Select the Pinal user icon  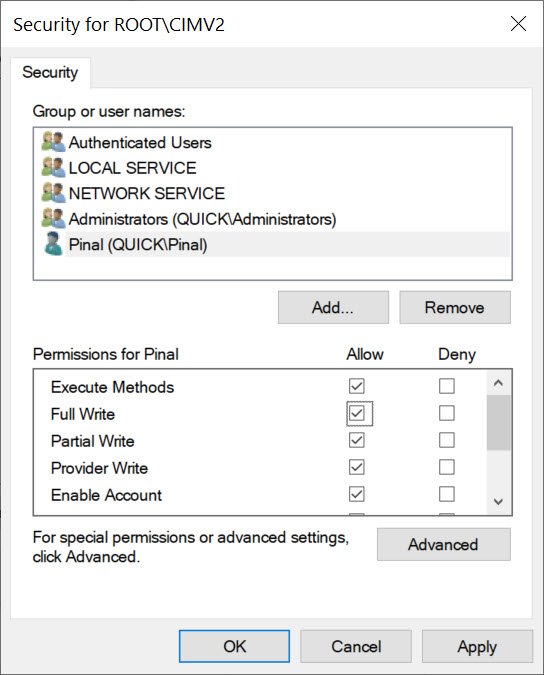point(53,244)
